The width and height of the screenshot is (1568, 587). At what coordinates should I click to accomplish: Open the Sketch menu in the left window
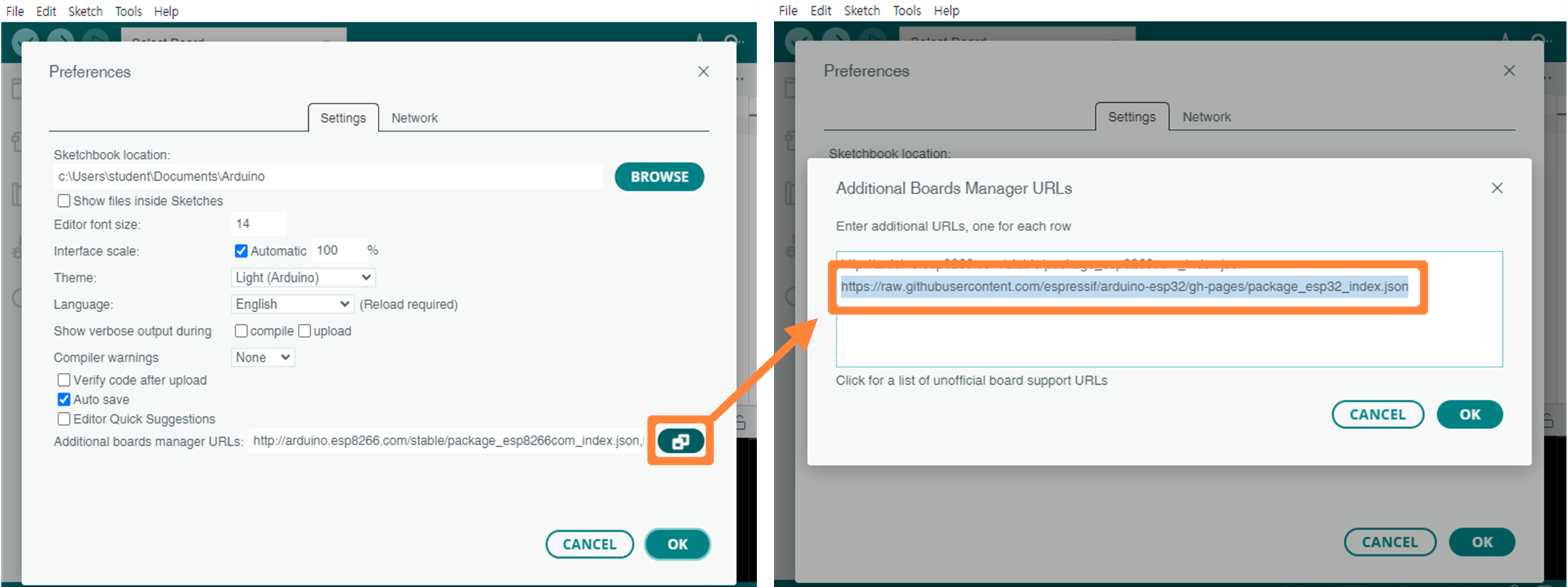[x=85, y=11]
